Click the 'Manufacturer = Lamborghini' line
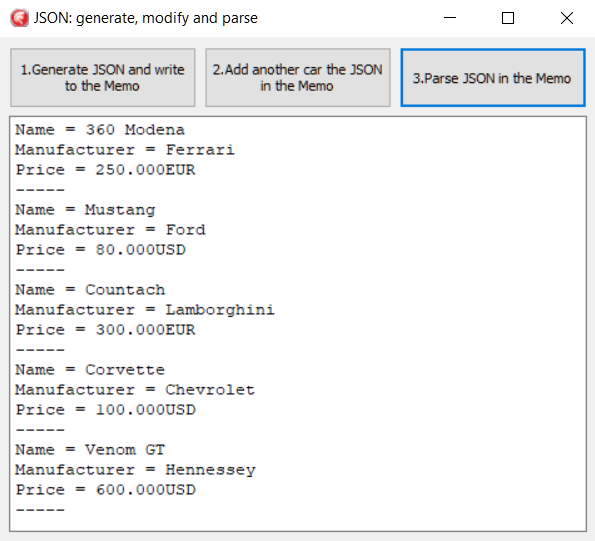The width and height of the screenshot is (595, 541). coord(145,310)
